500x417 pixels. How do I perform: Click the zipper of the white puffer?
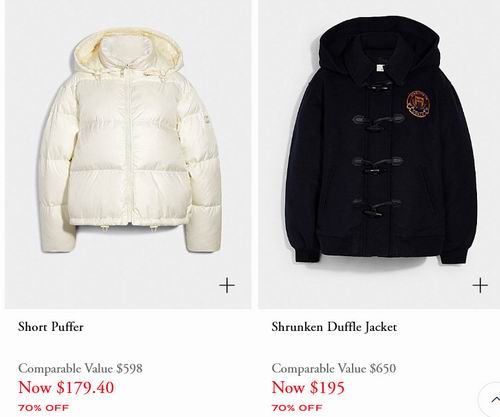(127, 147)
